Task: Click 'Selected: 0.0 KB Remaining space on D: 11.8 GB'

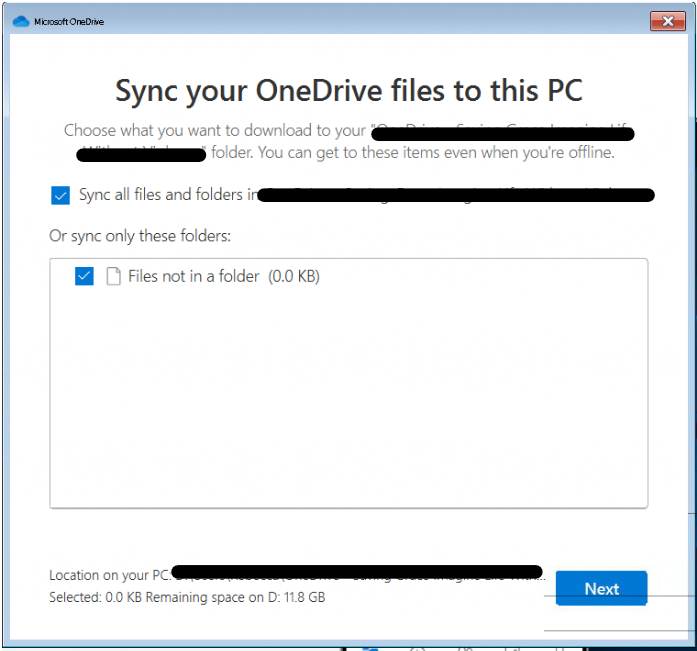Action: (187, 597)
